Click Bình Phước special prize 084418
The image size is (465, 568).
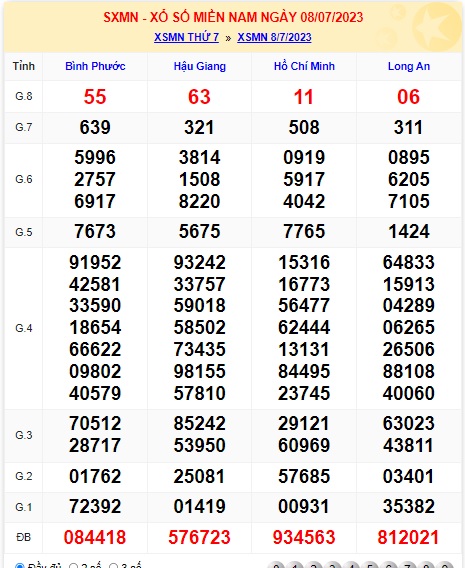[x=95, y=537]
